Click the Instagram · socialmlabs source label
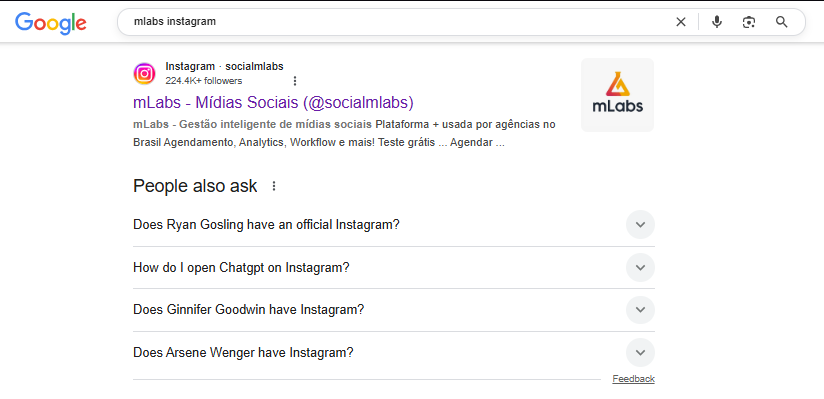 pyautogui.click(x=224, y=66)
